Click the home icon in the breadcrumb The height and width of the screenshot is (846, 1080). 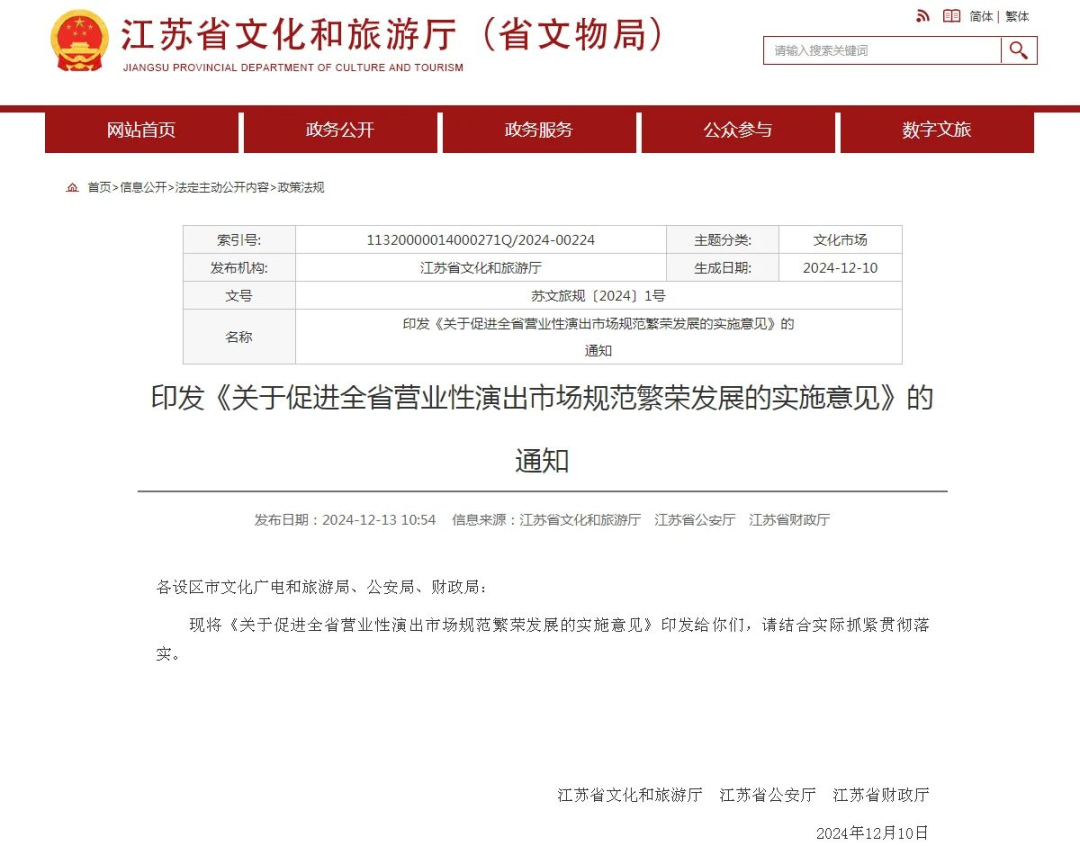point(73,187)
